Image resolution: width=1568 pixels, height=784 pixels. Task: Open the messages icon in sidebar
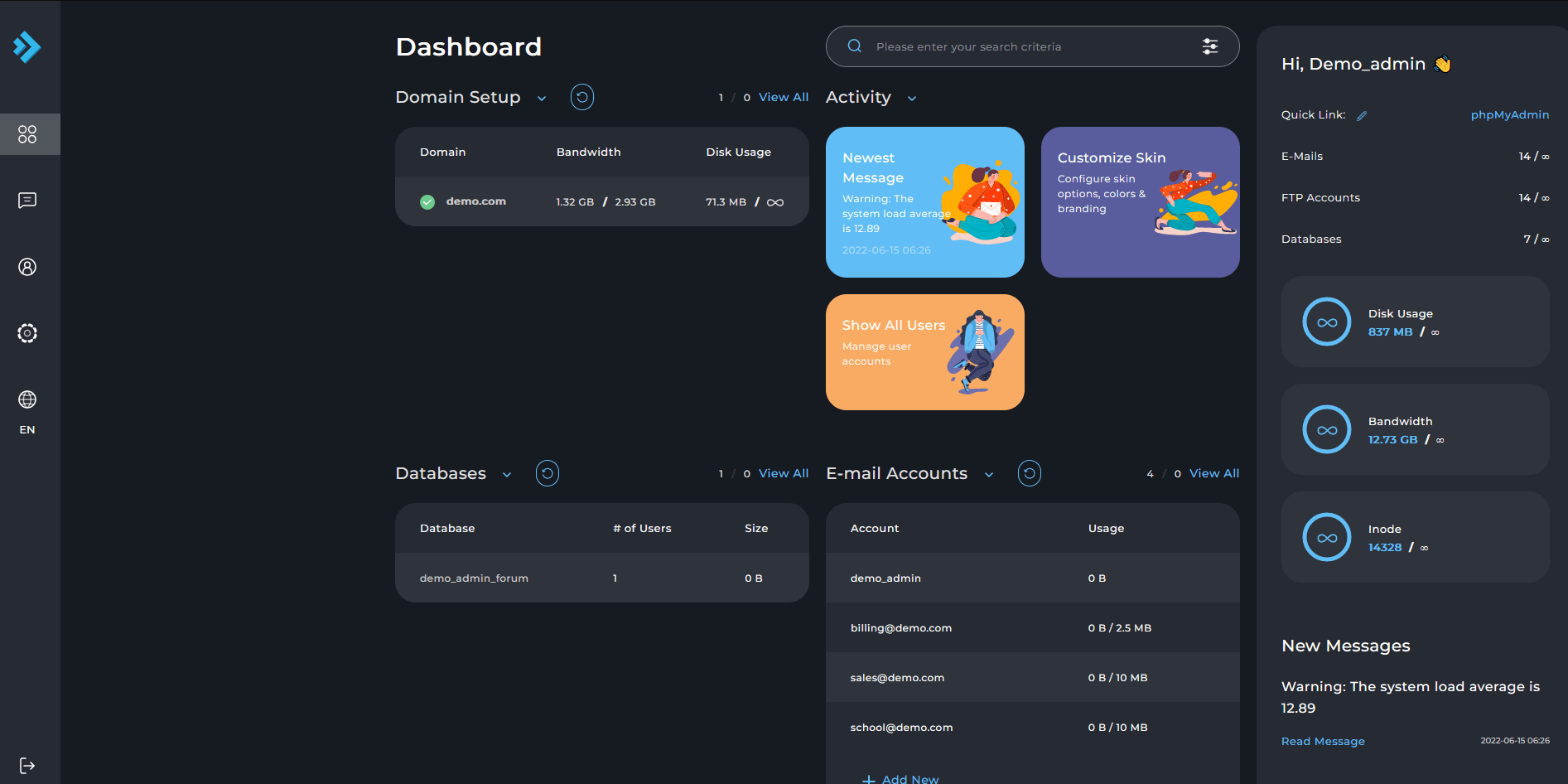coord(27,201)
